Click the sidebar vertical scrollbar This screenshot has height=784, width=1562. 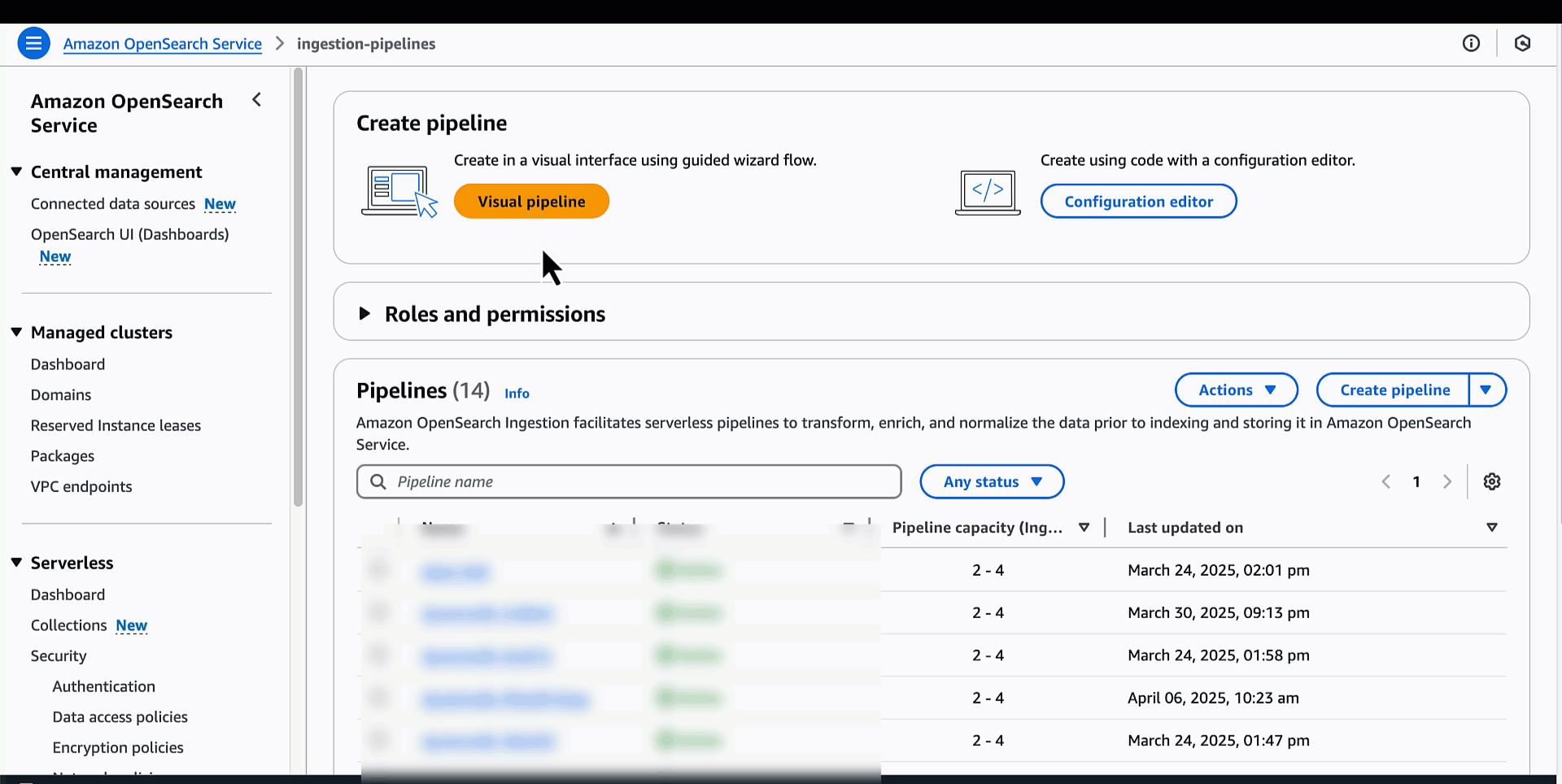pyautogui.click(x=298, y=287)
